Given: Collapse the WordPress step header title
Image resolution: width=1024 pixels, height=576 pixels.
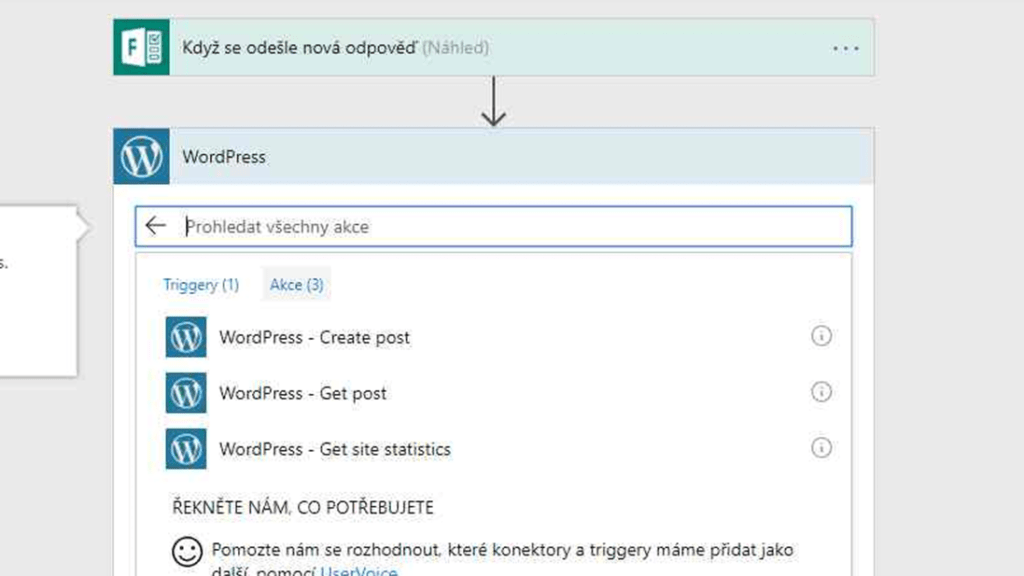Looking at the screenshot, I should pos(224,157).
